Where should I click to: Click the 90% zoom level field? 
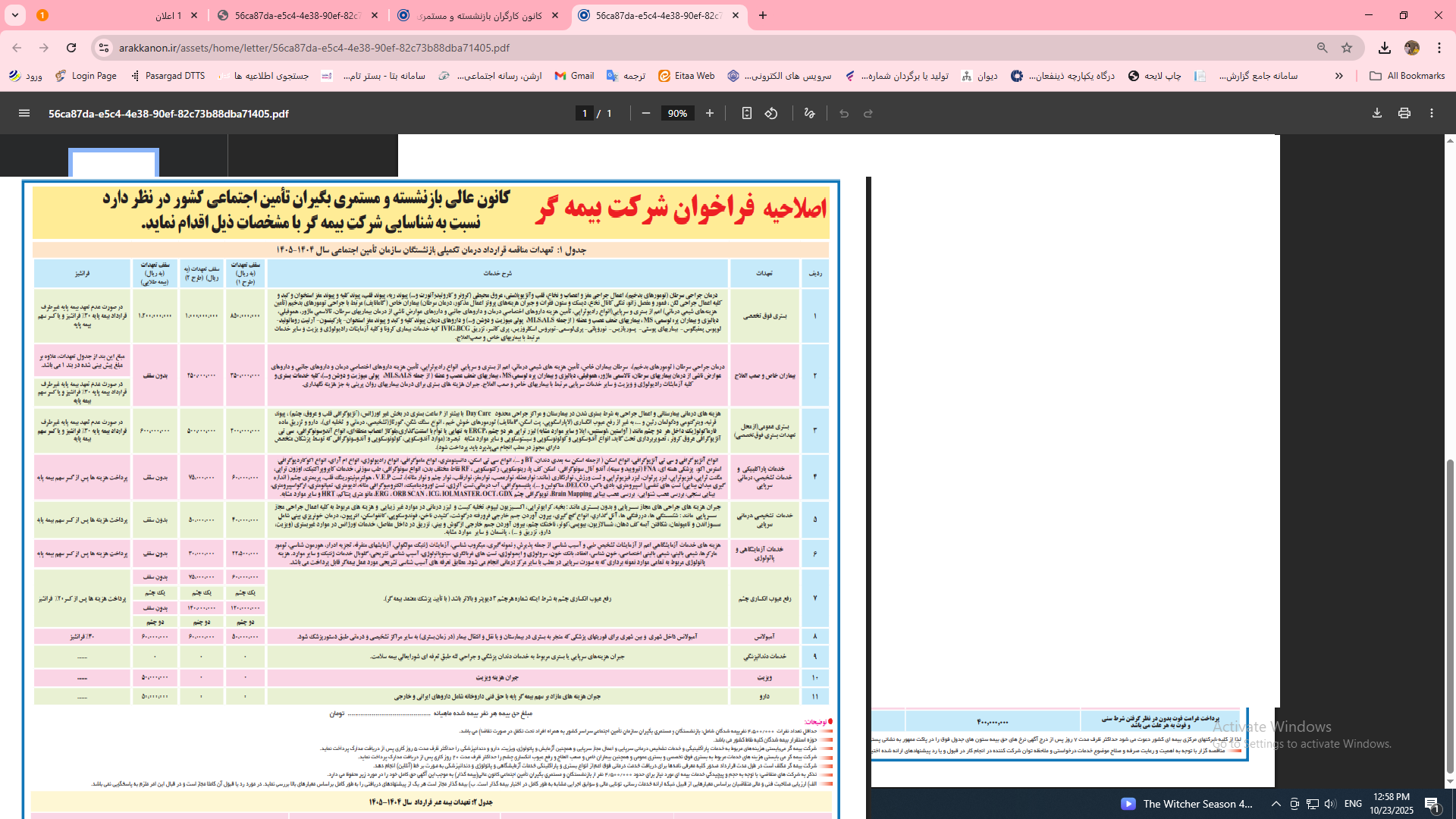coord(677,114)
